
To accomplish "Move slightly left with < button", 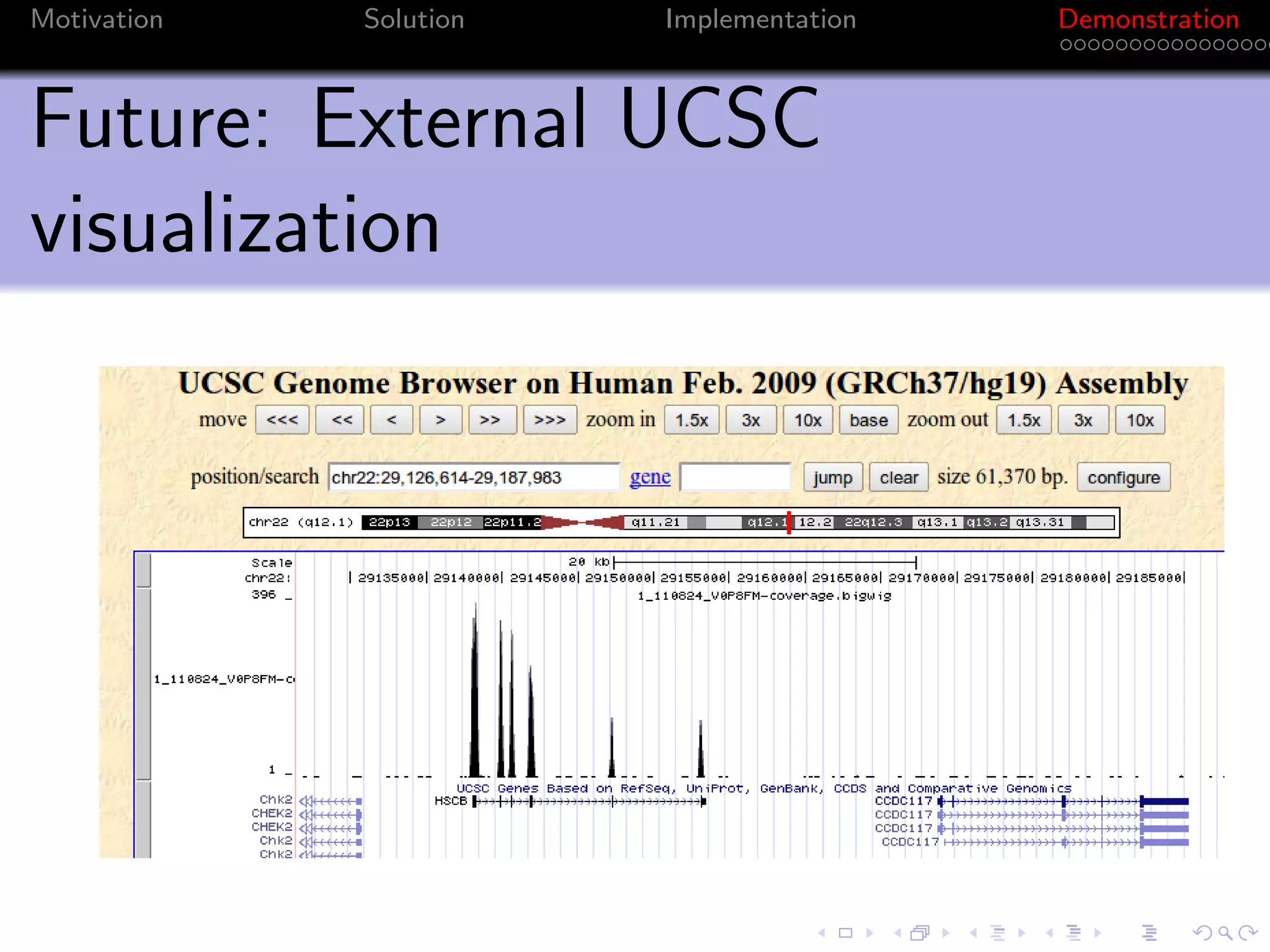I will [391, 420].
